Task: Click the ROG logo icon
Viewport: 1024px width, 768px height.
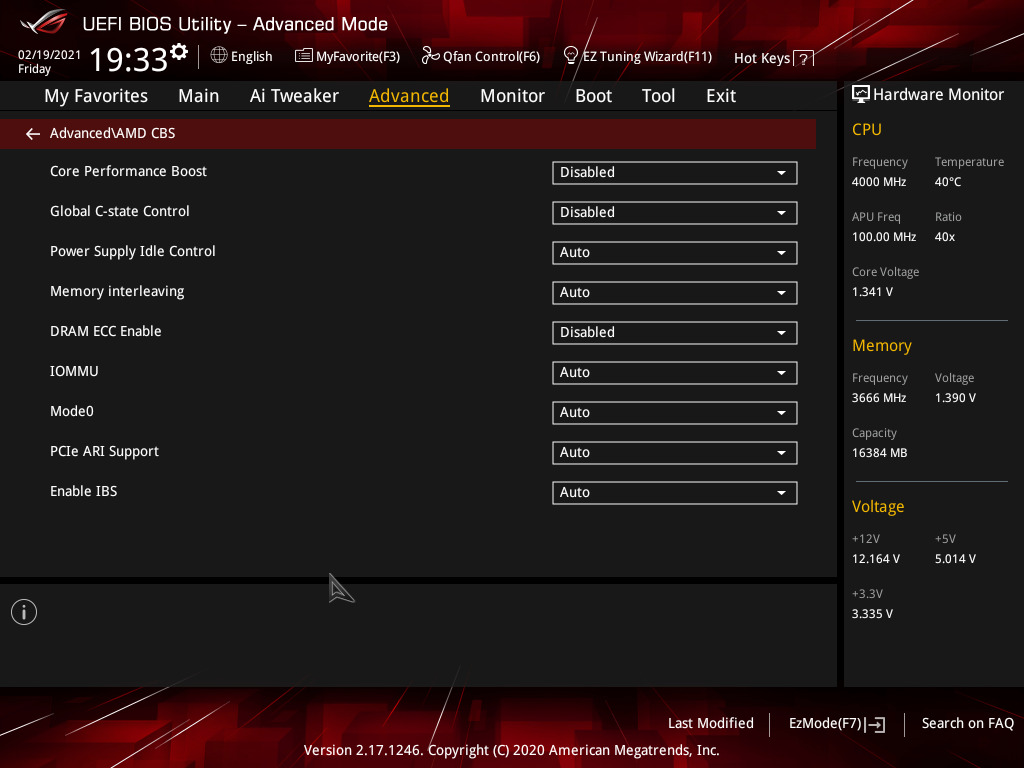Action: click(44, 22)
